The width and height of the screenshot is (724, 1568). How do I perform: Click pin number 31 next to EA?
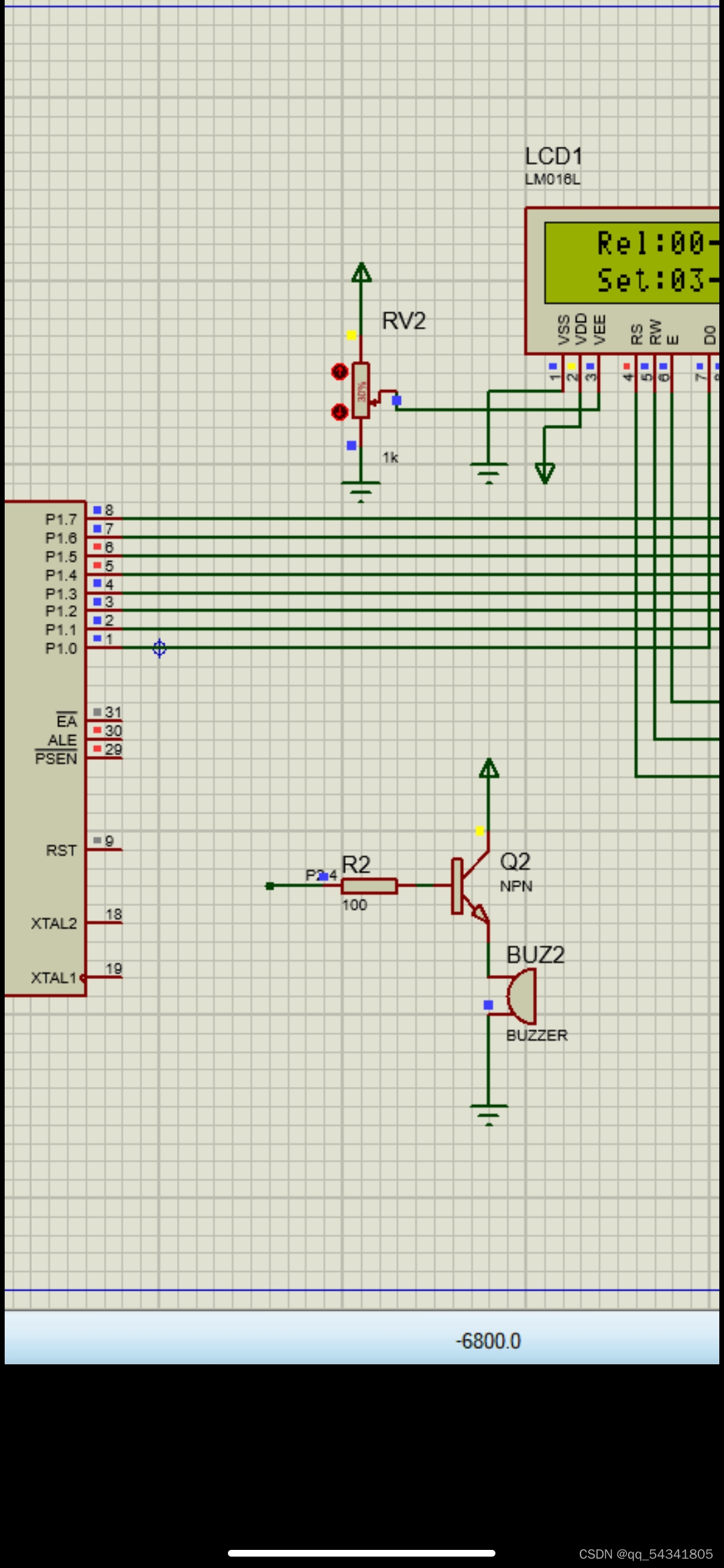113,712
